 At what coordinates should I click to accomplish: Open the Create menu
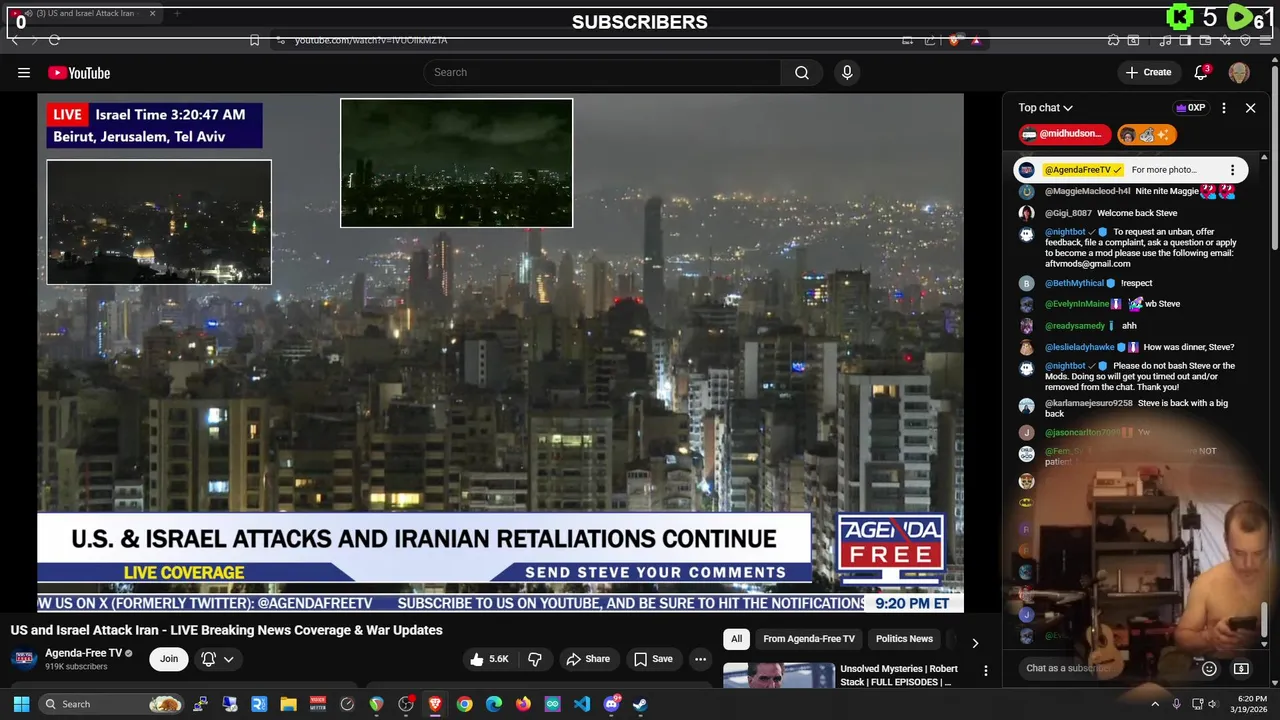1148,72
